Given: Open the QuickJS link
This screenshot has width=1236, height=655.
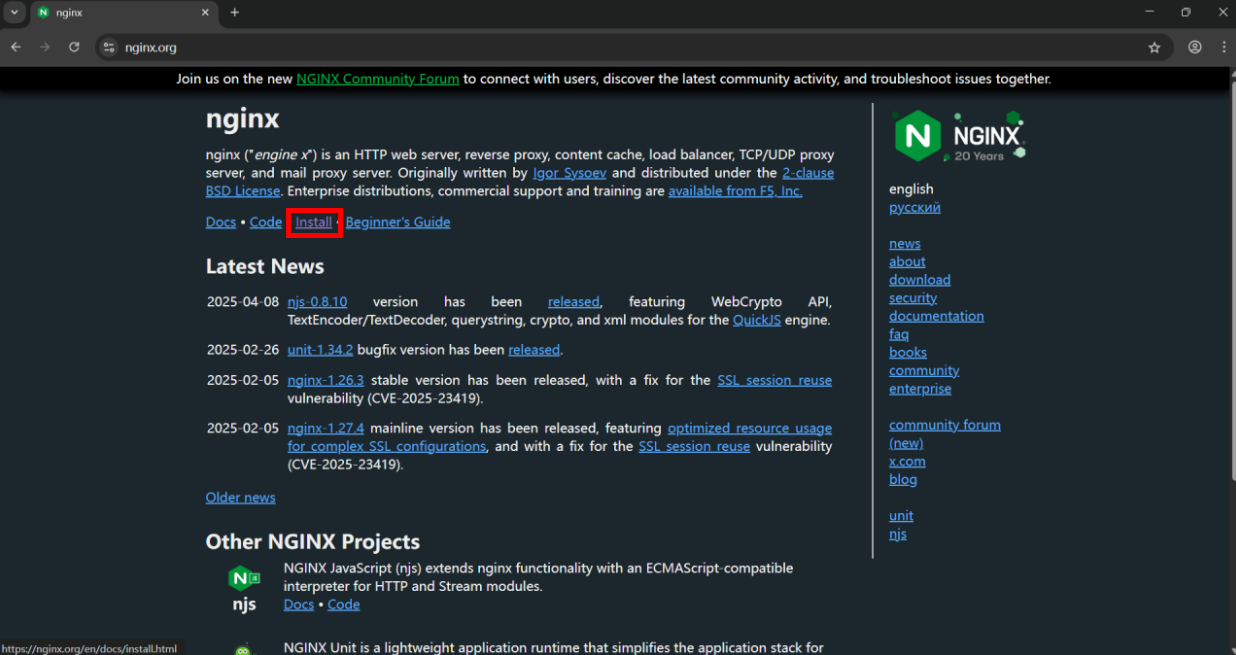Looking at the screenshot, I should coord(757,320).
